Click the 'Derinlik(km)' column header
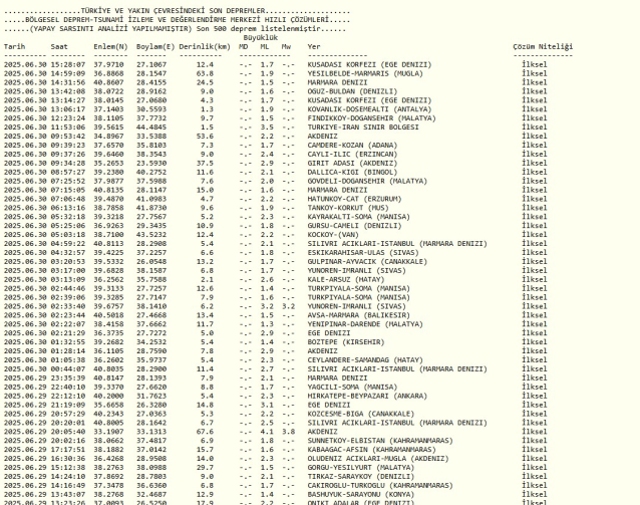640x505 pixels. point(208,47)
